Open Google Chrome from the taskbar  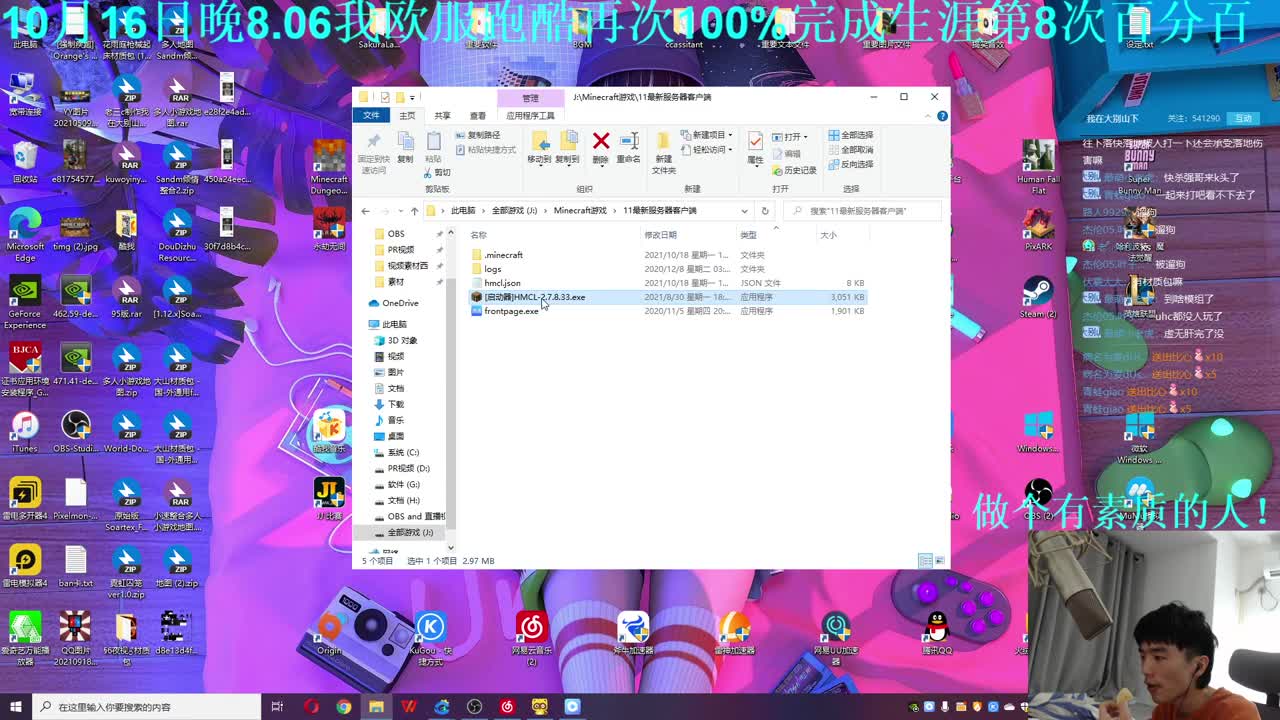345,706
